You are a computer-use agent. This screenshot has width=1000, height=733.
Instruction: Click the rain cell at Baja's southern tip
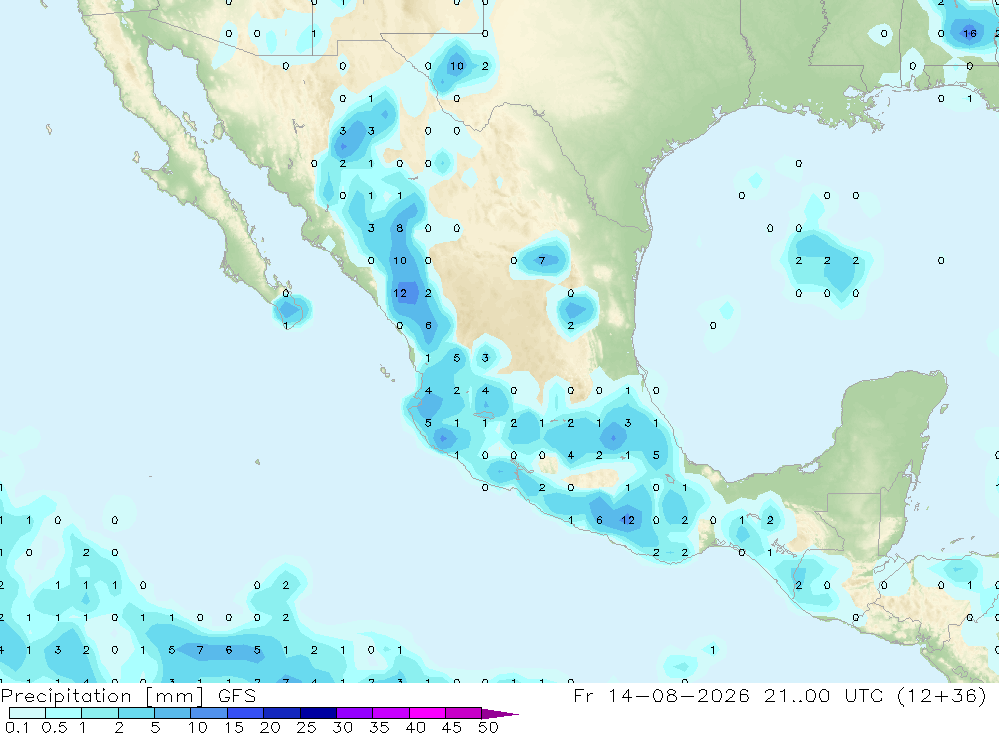(x=291, y=311)
